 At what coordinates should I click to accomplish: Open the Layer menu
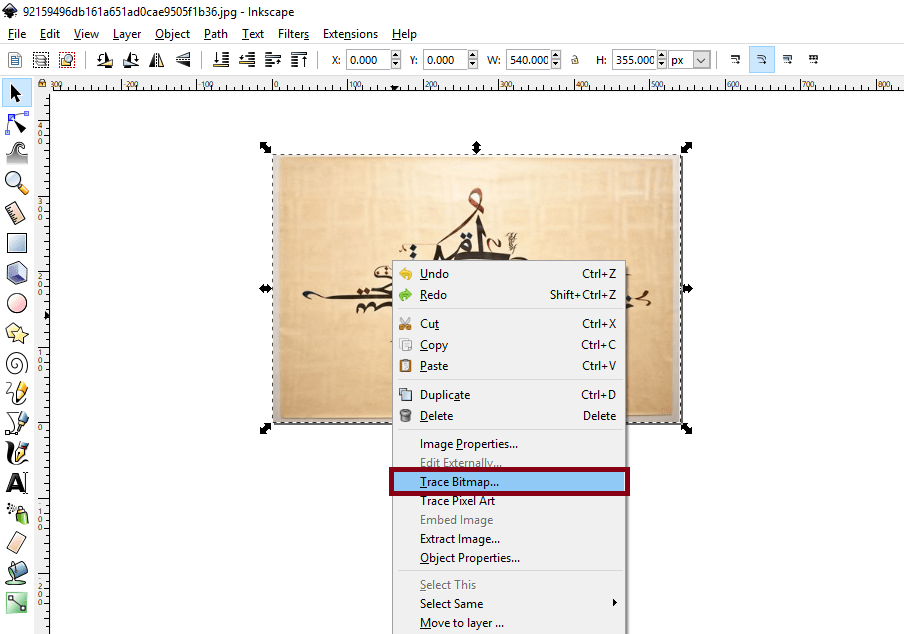(x=127, y=34)
